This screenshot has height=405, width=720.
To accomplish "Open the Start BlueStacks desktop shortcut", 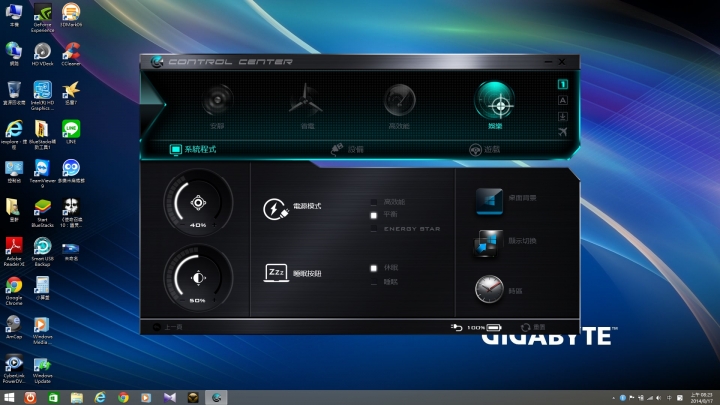I will [x=42, y=213].
